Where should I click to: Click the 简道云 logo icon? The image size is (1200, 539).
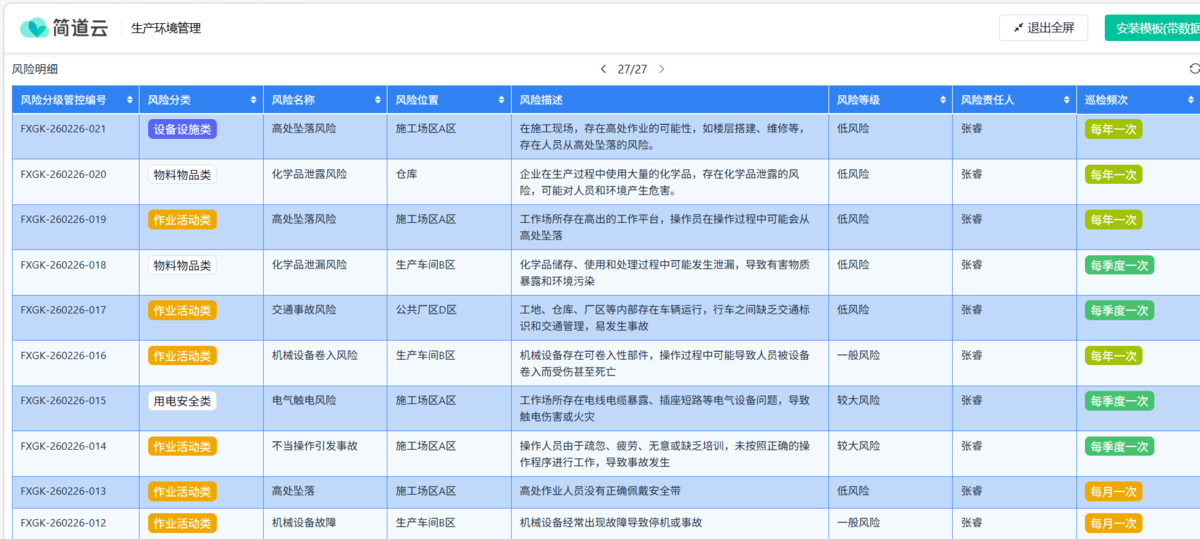34,28
